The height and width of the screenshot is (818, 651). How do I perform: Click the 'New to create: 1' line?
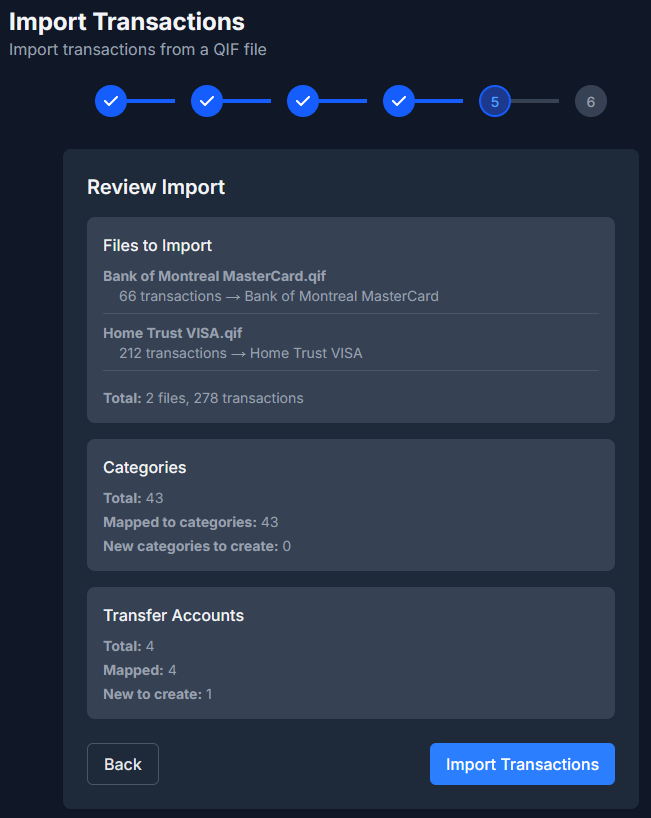tap(158, 694)
